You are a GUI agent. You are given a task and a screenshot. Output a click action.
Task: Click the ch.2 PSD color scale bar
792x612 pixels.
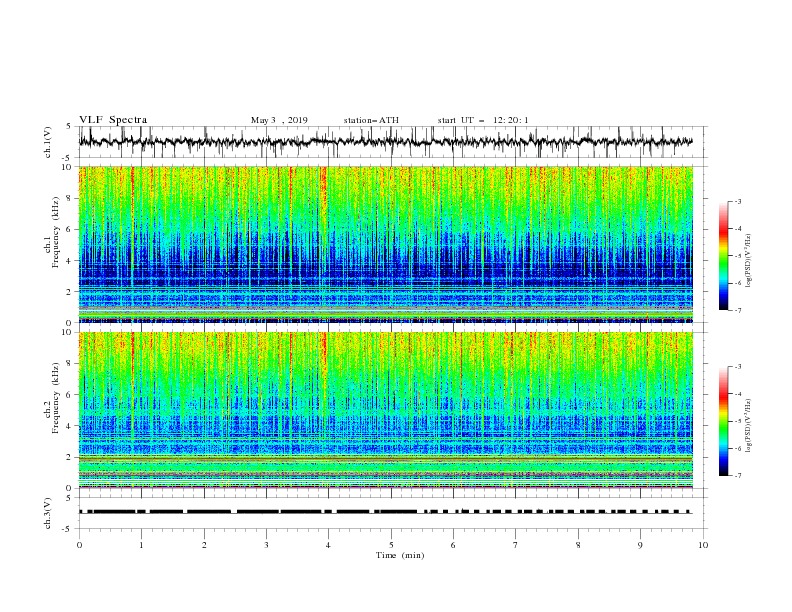(723, 421)
